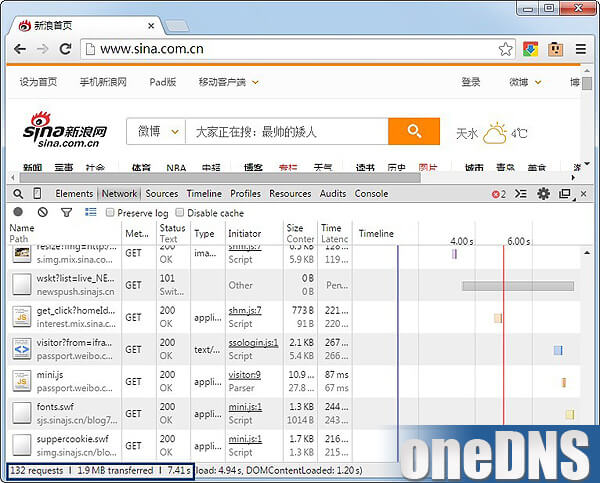The image size is (600, 483).
Task: Select the mini.js request row
Action: pyautogui.click(x=294, y=382)
